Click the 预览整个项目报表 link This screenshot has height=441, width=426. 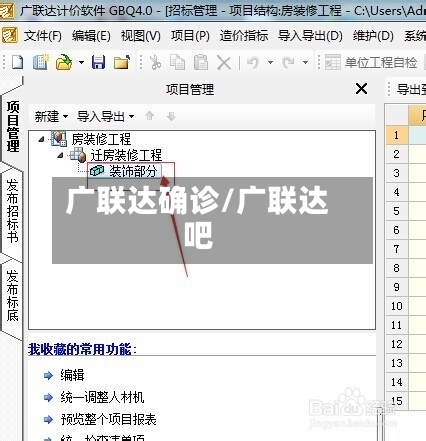(108, 419)
